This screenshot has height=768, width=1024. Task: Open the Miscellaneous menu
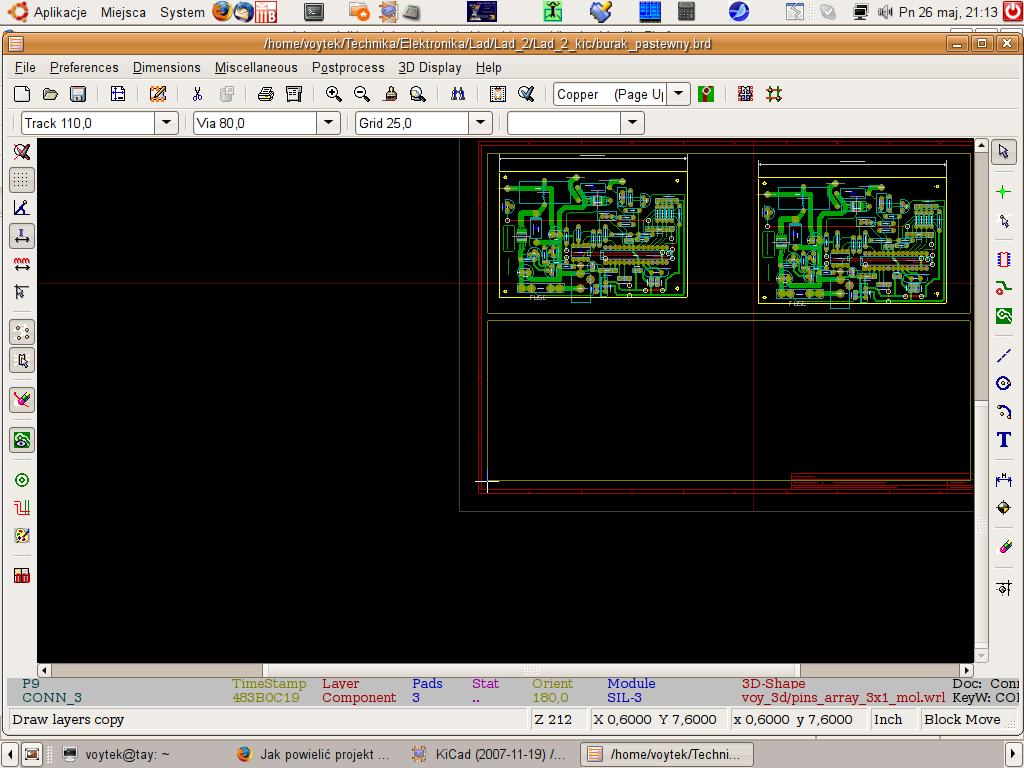coord(256,67)
